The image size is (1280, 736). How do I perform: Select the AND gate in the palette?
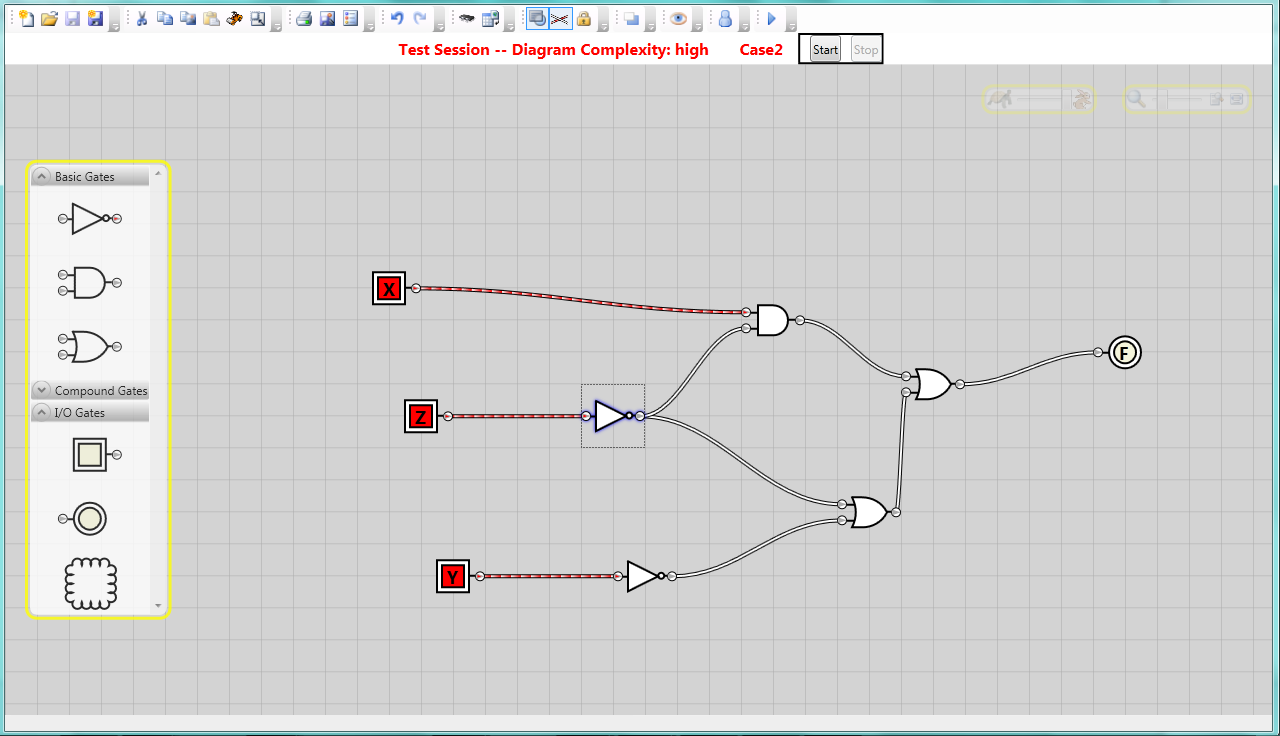click(90, 283)
